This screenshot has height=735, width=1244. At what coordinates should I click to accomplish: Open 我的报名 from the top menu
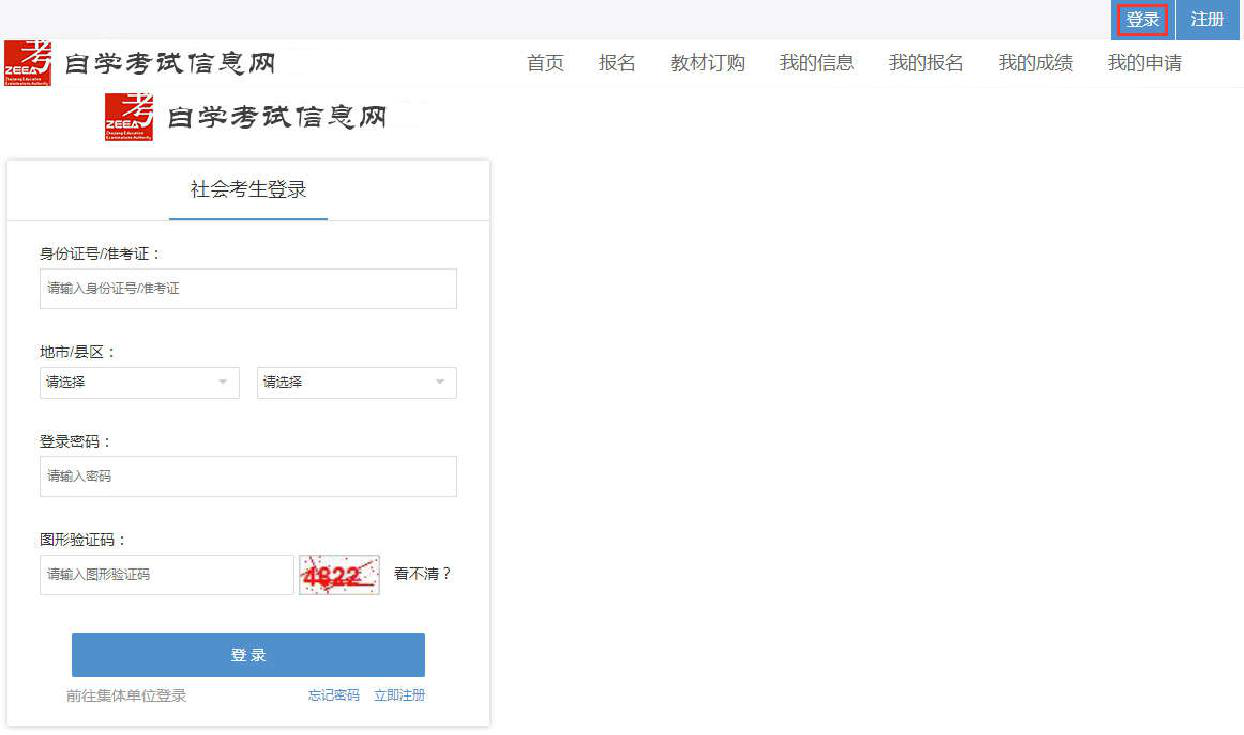tap(925, 63)
